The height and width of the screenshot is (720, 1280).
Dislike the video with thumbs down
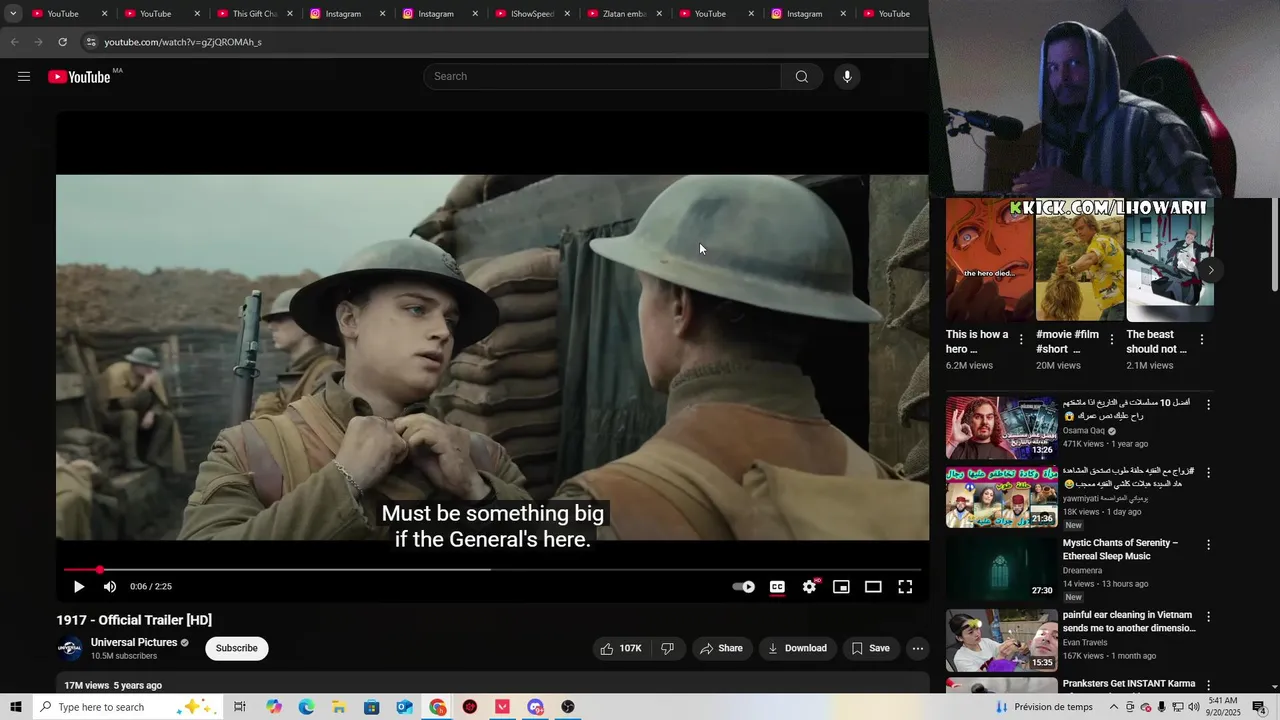point(667,648)
